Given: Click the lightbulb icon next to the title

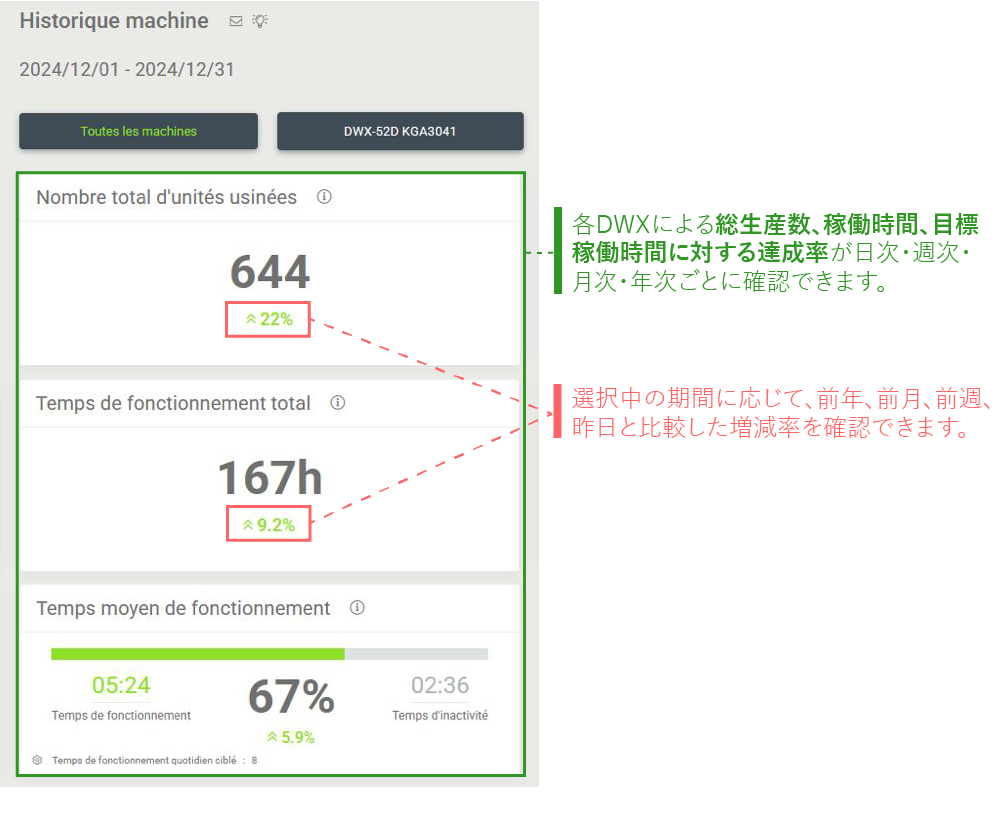Looking at the screenshot, I should pyautogui.click(x=260, y=21).
